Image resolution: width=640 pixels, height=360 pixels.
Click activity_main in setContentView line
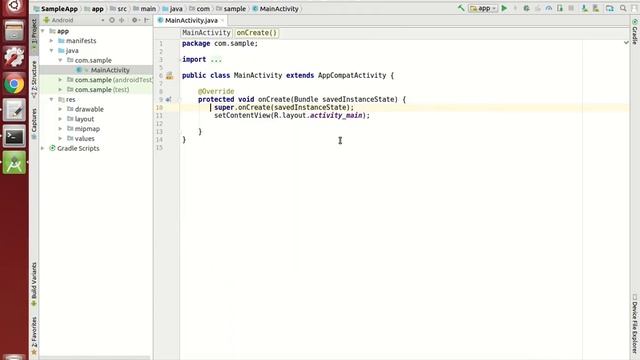336,116
